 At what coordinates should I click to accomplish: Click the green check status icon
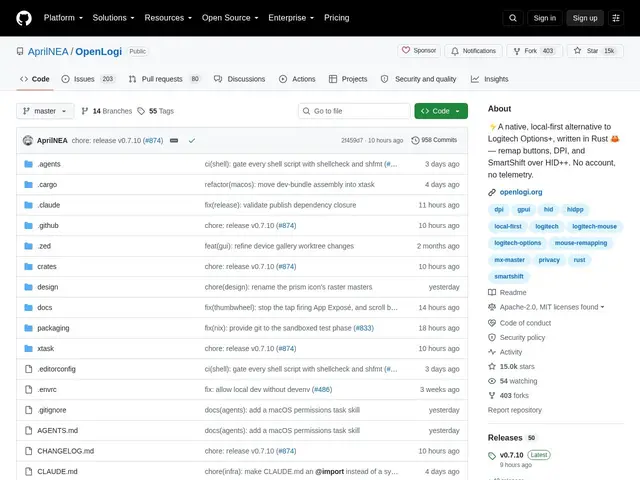(x=192, y=140)
